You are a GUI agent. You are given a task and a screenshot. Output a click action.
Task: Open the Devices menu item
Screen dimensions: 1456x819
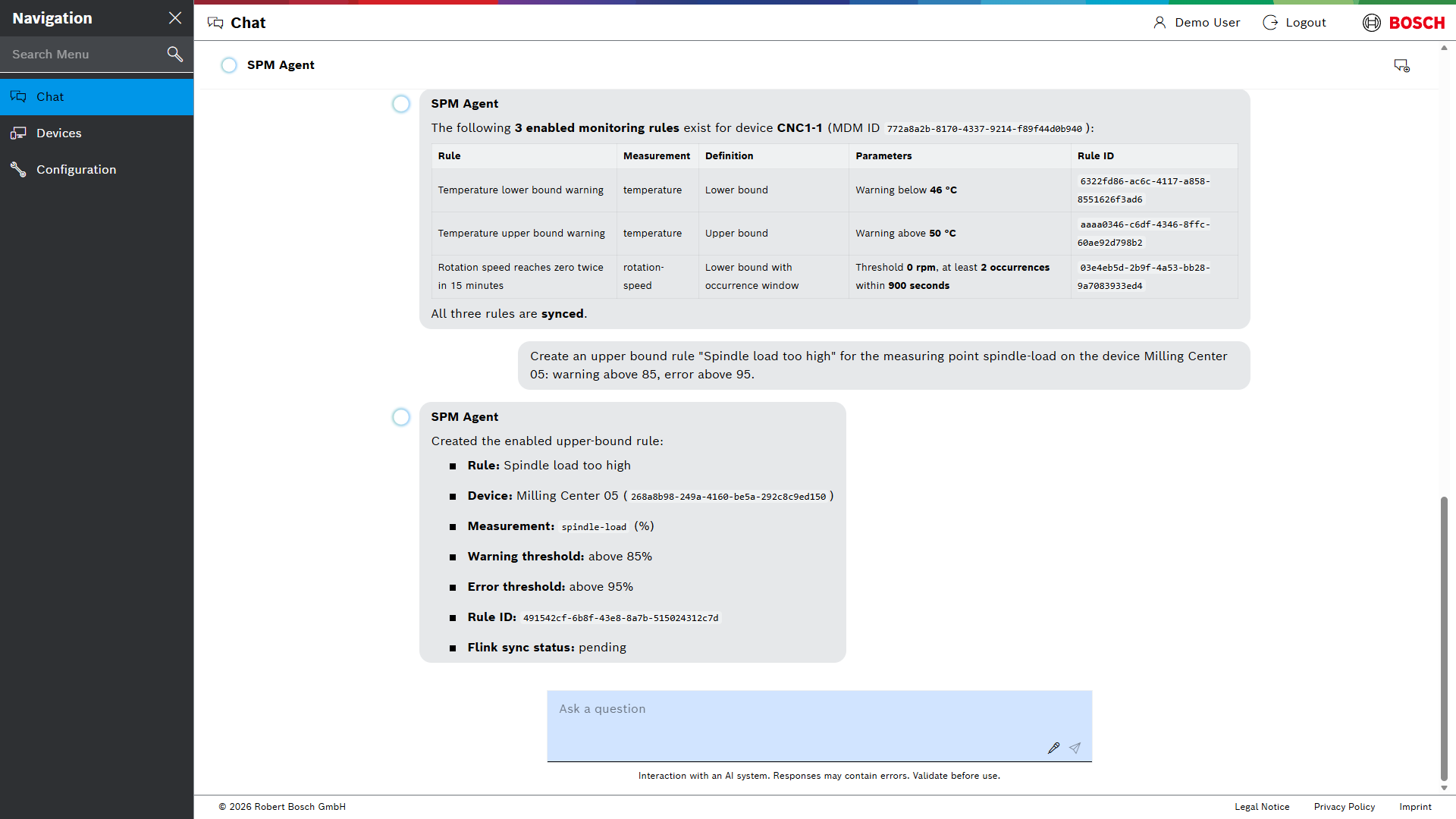tap(96, 133)
